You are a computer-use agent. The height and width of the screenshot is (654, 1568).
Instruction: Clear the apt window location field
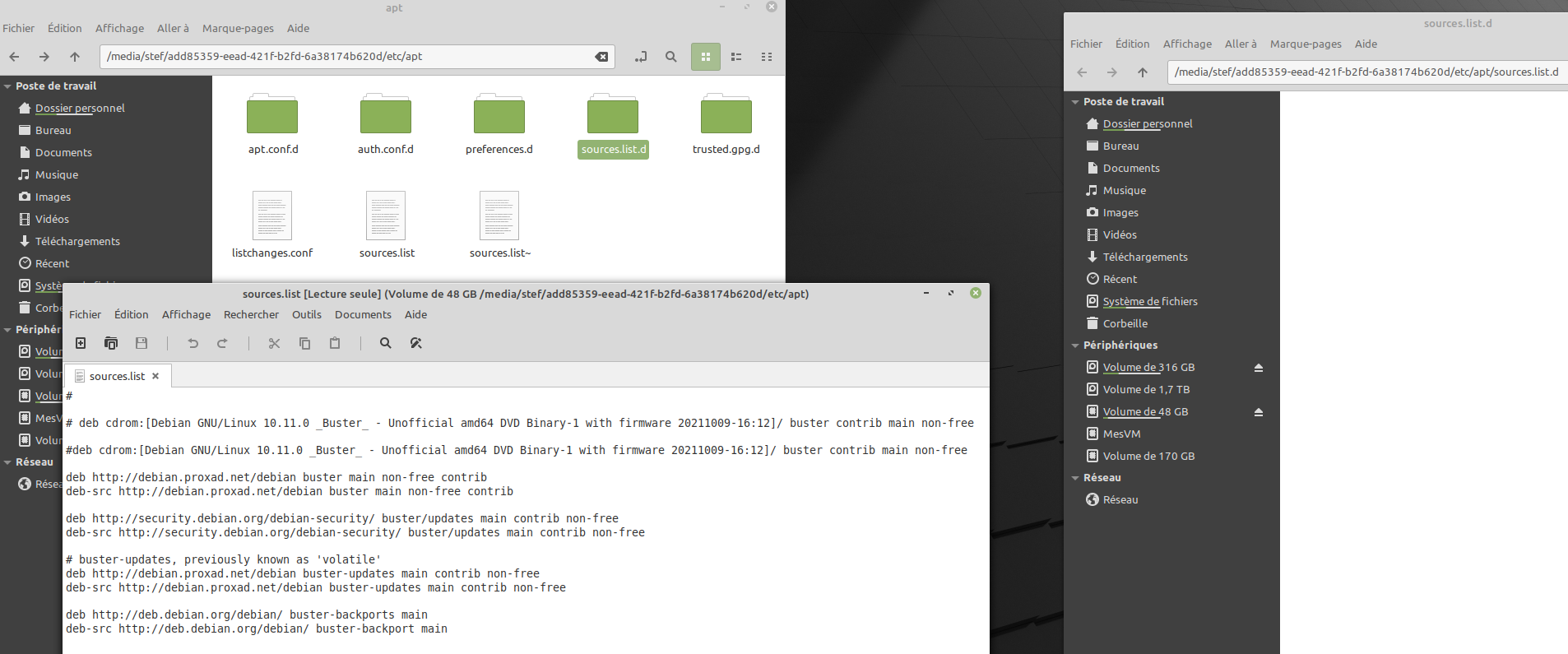(602, 57)
